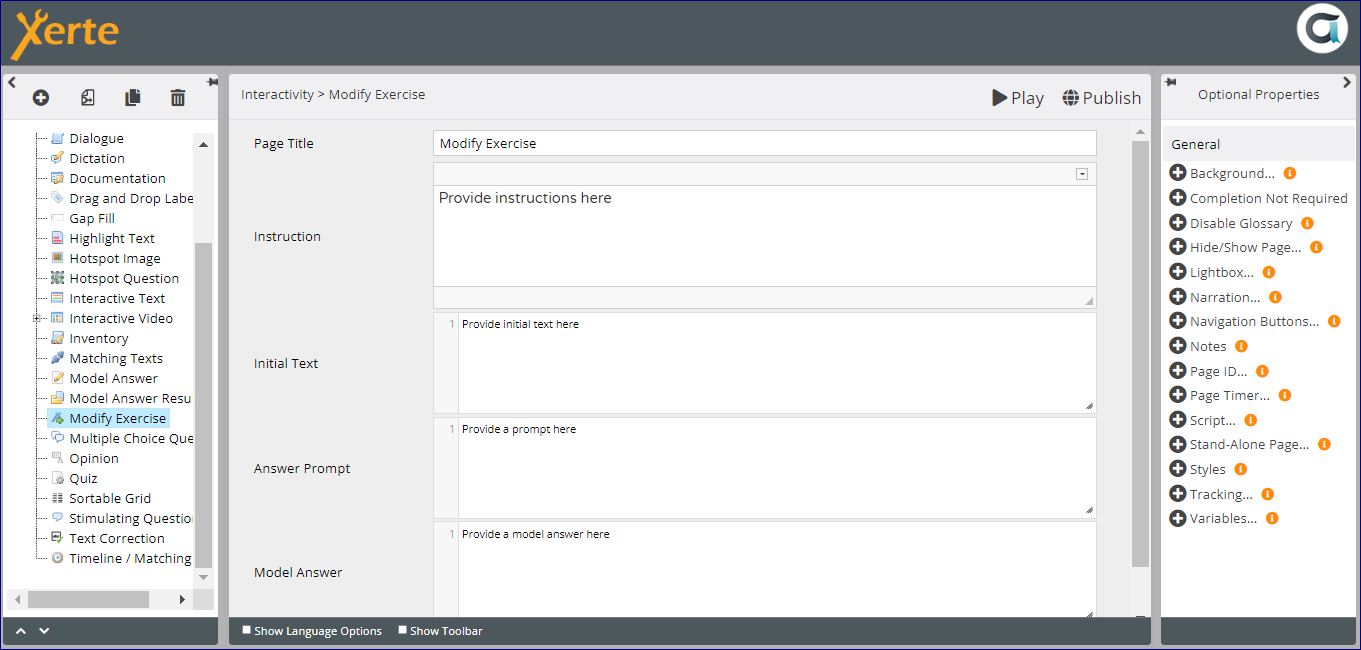Image resolution: width=1361 pixels, height=650 pixels.
Task: Click the Delete trash can icon
Action: click(178, 97)
